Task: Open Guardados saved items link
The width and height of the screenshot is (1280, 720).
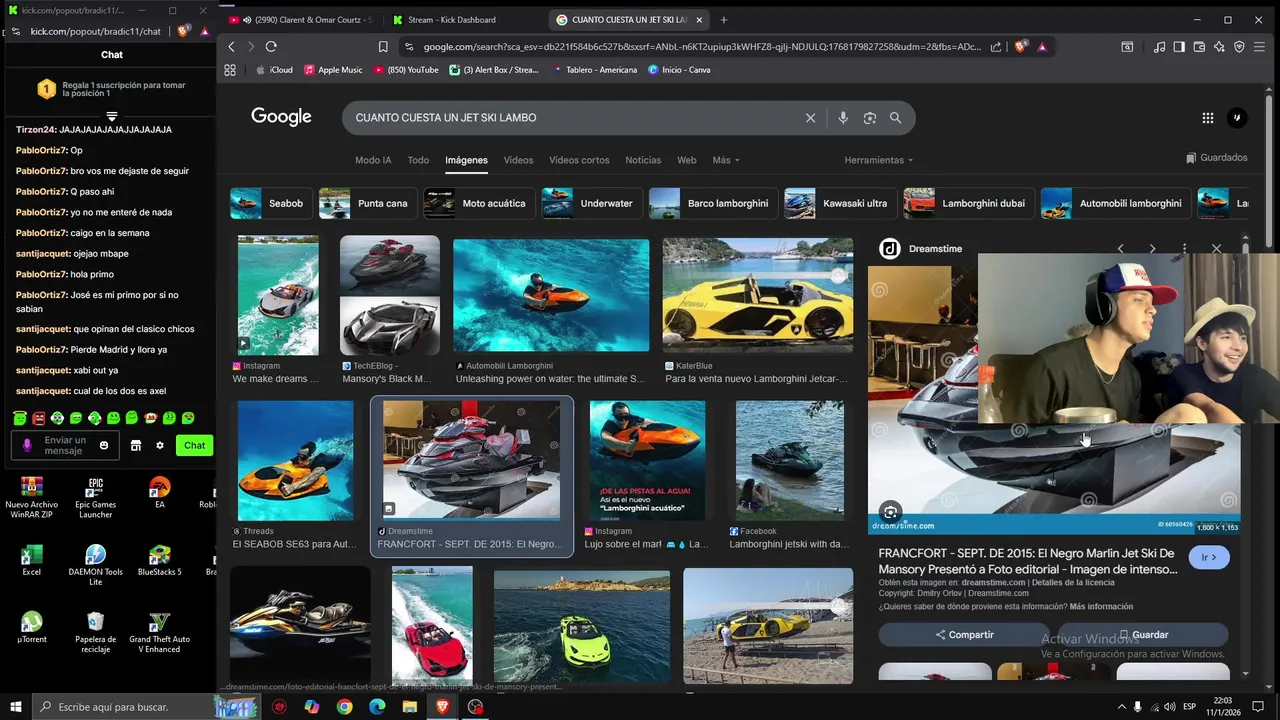Action: click(x=1217, y=158)
